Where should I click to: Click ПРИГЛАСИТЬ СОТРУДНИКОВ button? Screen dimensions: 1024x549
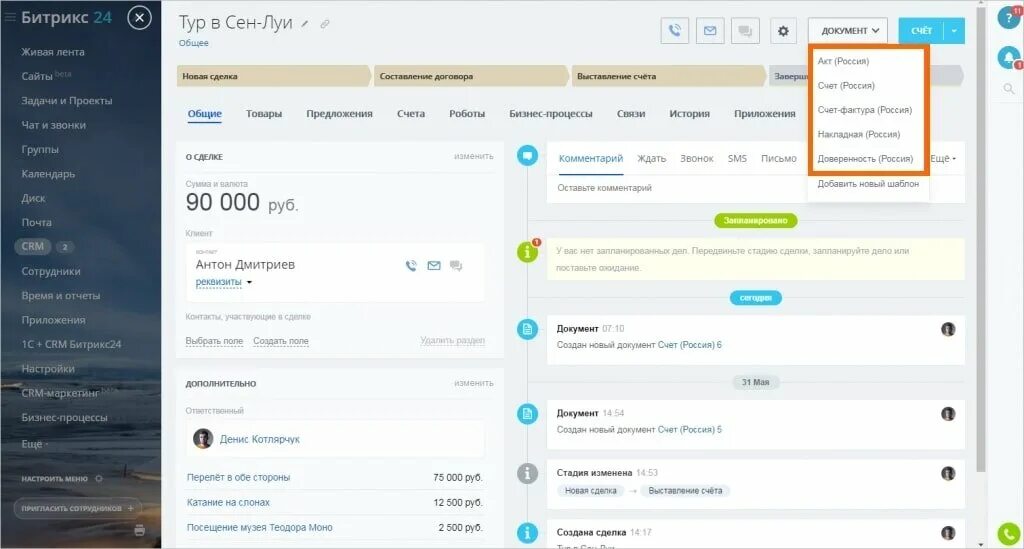pos(78,508)
